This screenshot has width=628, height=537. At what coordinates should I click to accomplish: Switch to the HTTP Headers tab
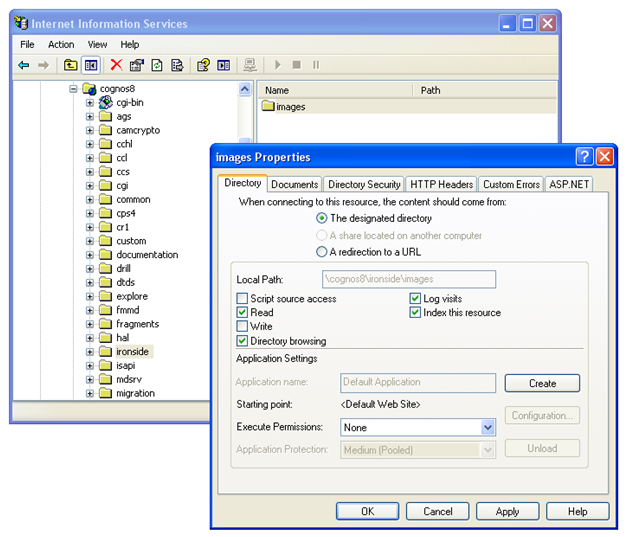pos(441,184)
